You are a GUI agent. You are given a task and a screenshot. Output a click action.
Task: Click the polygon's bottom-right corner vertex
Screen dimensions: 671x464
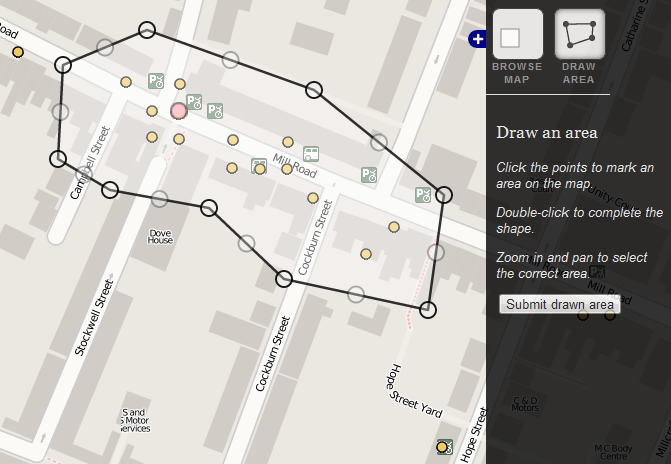428,309
